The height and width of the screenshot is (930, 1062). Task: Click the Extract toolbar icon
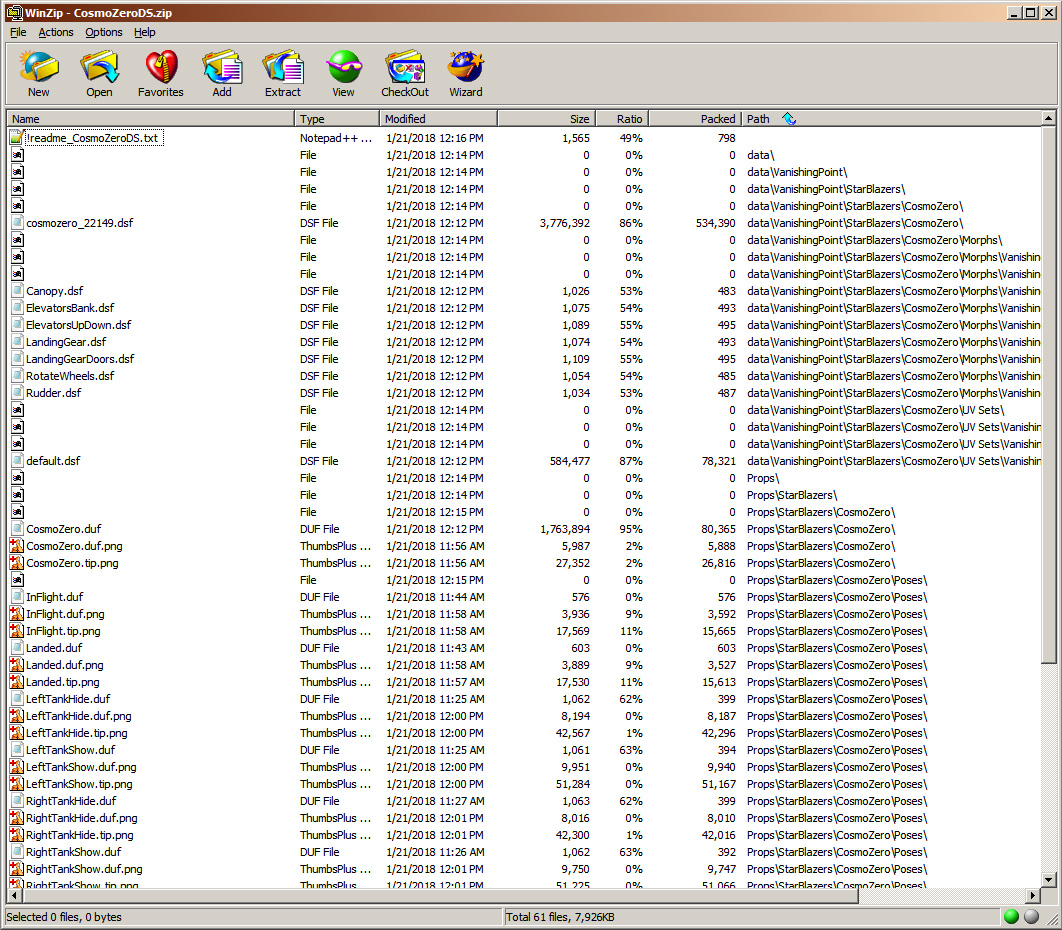282,68
